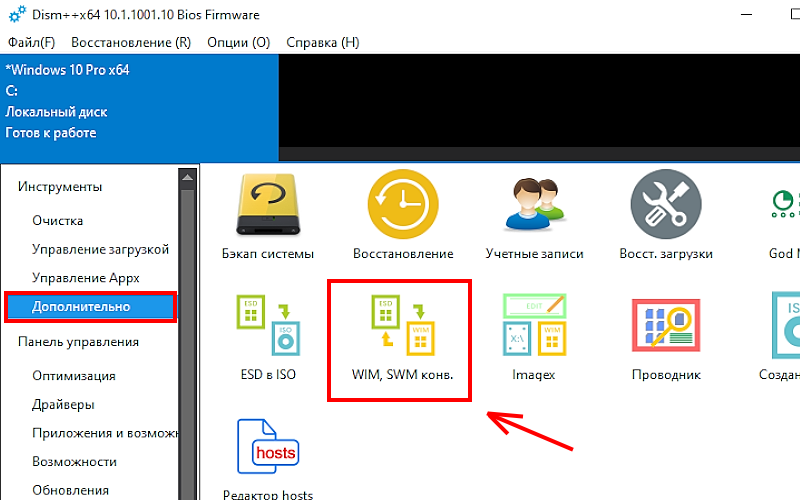Open the Справка (H) menu

point(322,42)
